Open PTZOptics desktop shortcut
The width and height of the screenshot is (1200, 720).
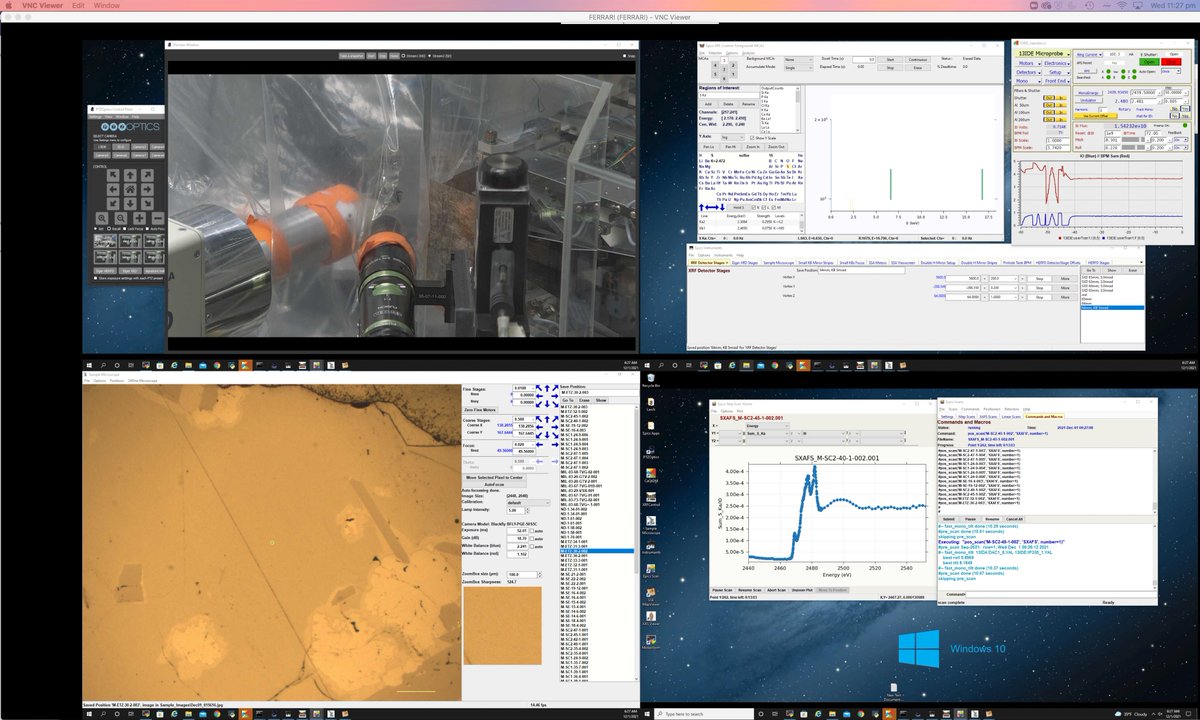pos(651,454)
